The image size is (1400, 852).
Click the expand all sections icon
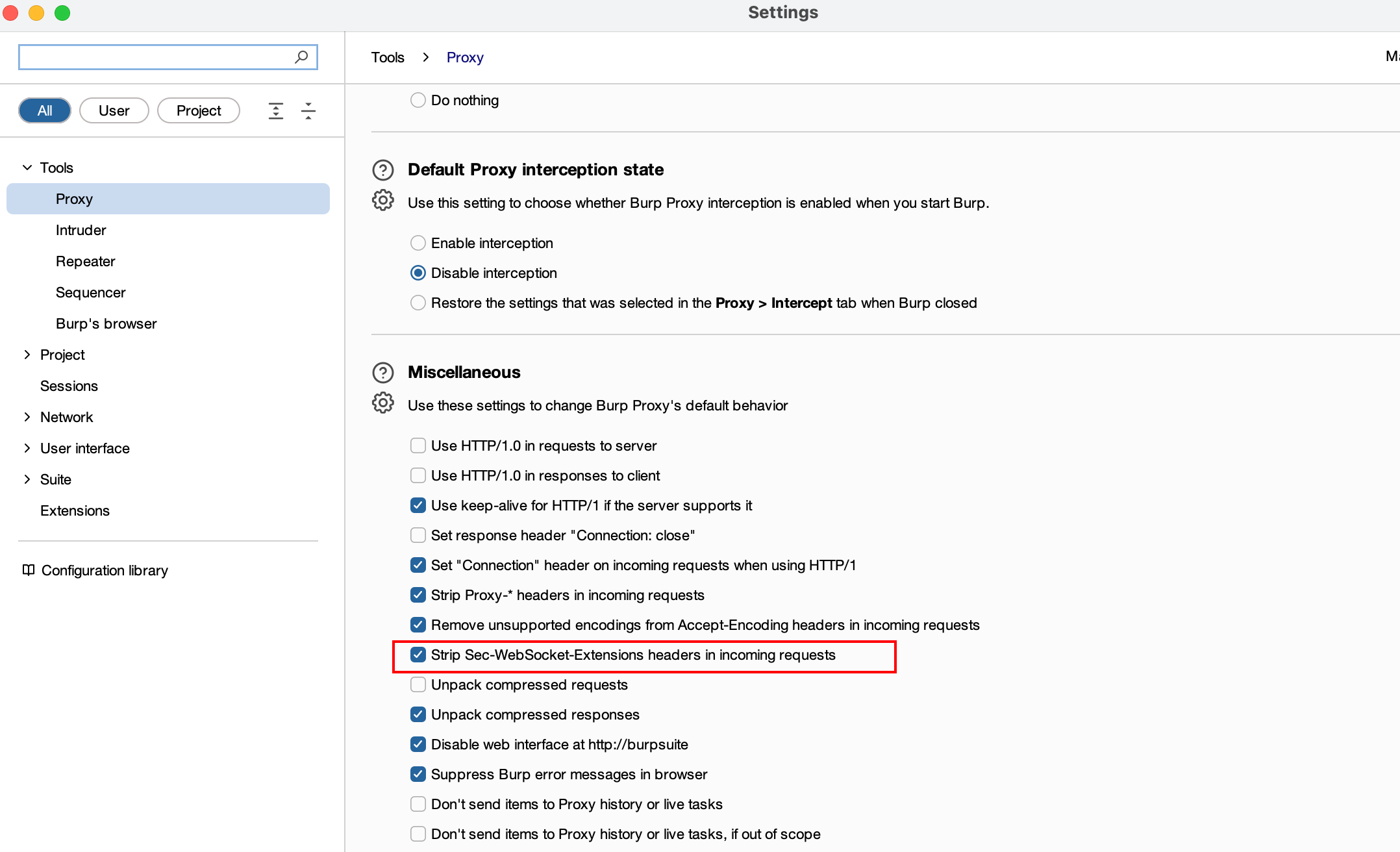tap(276, 111)
